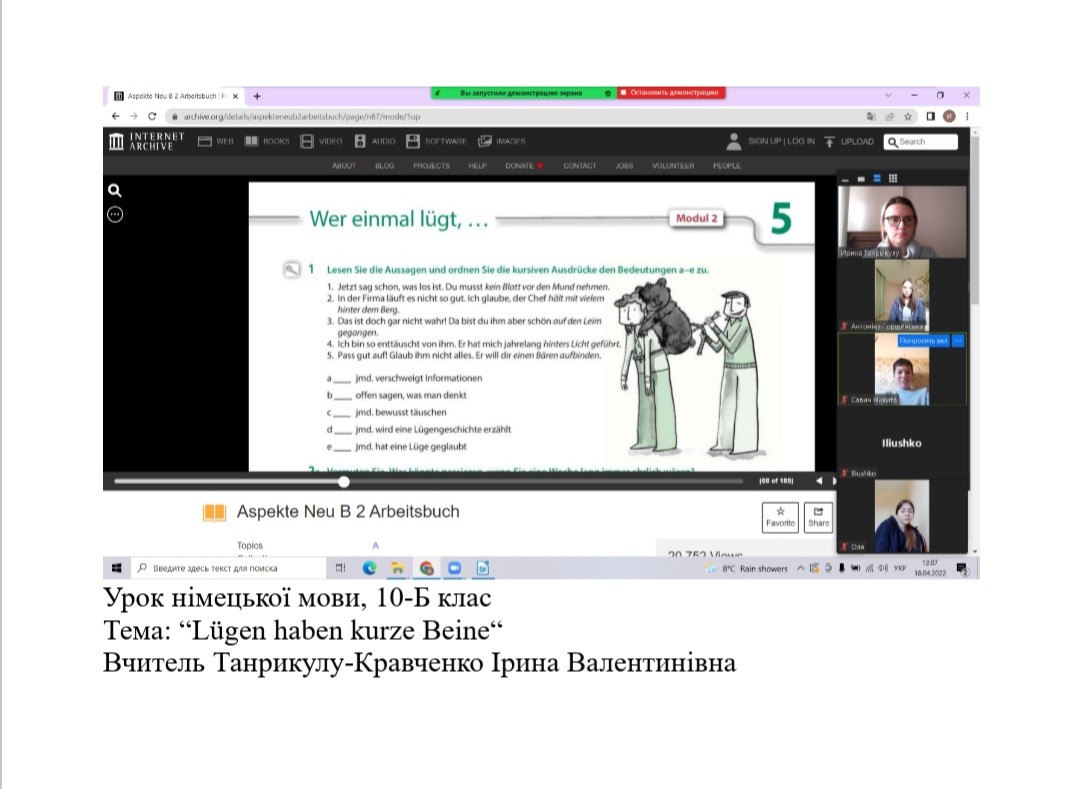1080x789 pixels.
Task: Click the Share button
Action: pyautogui.click(x=818, y=516)
